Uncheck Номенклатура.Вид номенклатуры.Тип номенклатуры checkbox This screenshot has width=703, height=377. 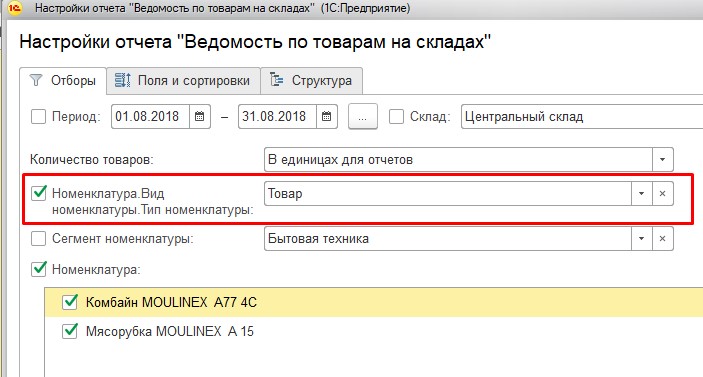(39, 193)
